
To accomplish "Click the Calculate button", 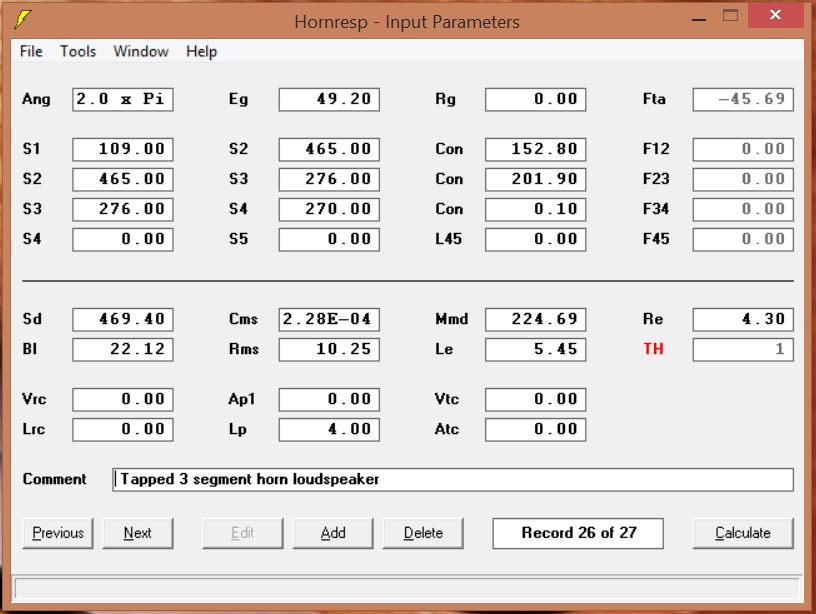I will (743, 533).
